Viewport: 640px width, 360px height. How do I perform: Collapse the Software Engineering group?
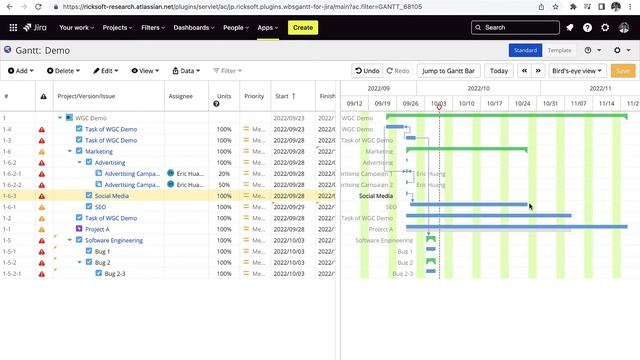(70, 240)
